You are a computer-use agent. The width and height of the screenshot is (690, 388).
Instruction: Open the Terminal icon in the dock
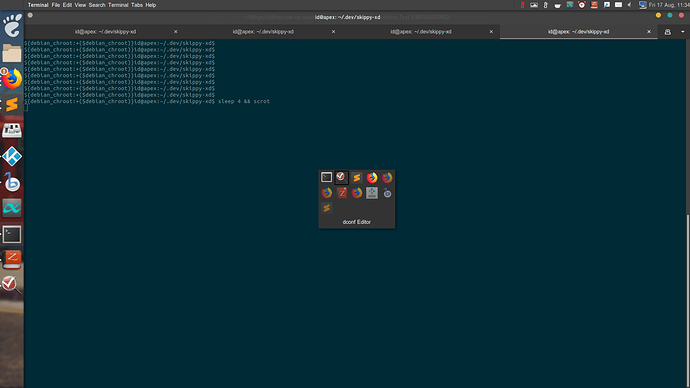click(x=12, y=234)
